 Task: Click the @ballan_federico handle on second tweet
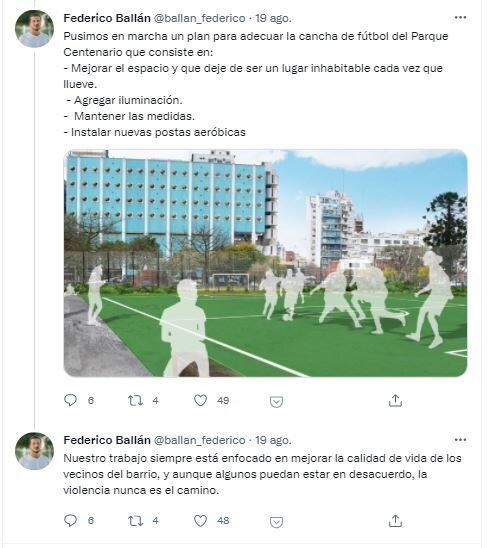pos(200,440)
